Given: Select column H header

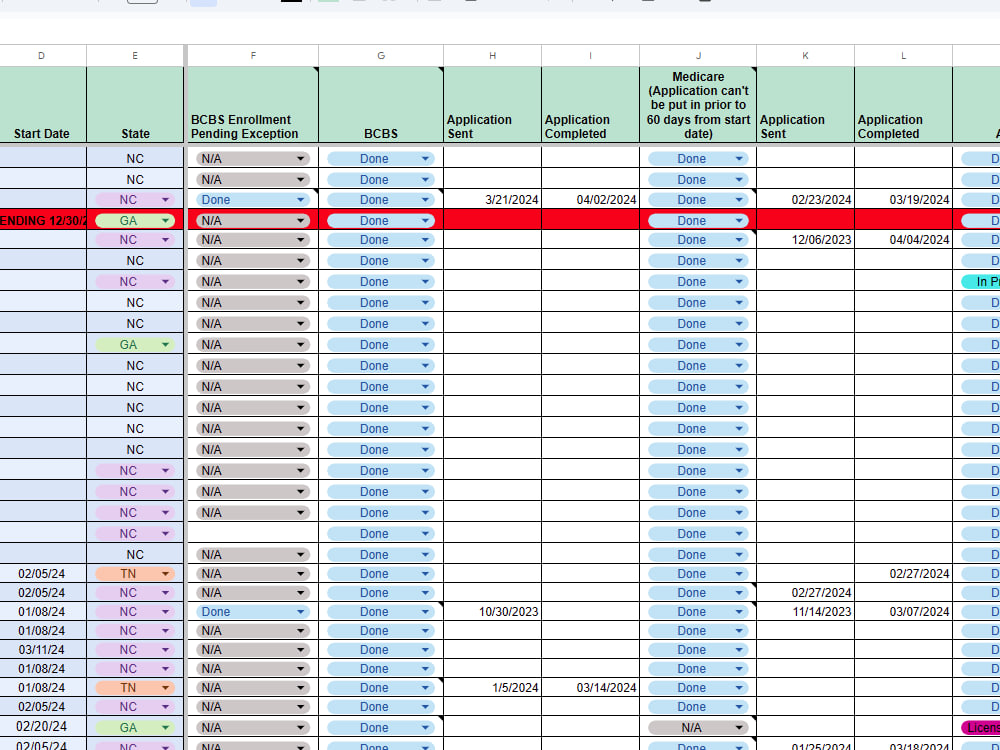Looking at the screenshot, I should (x=492, y=56).
